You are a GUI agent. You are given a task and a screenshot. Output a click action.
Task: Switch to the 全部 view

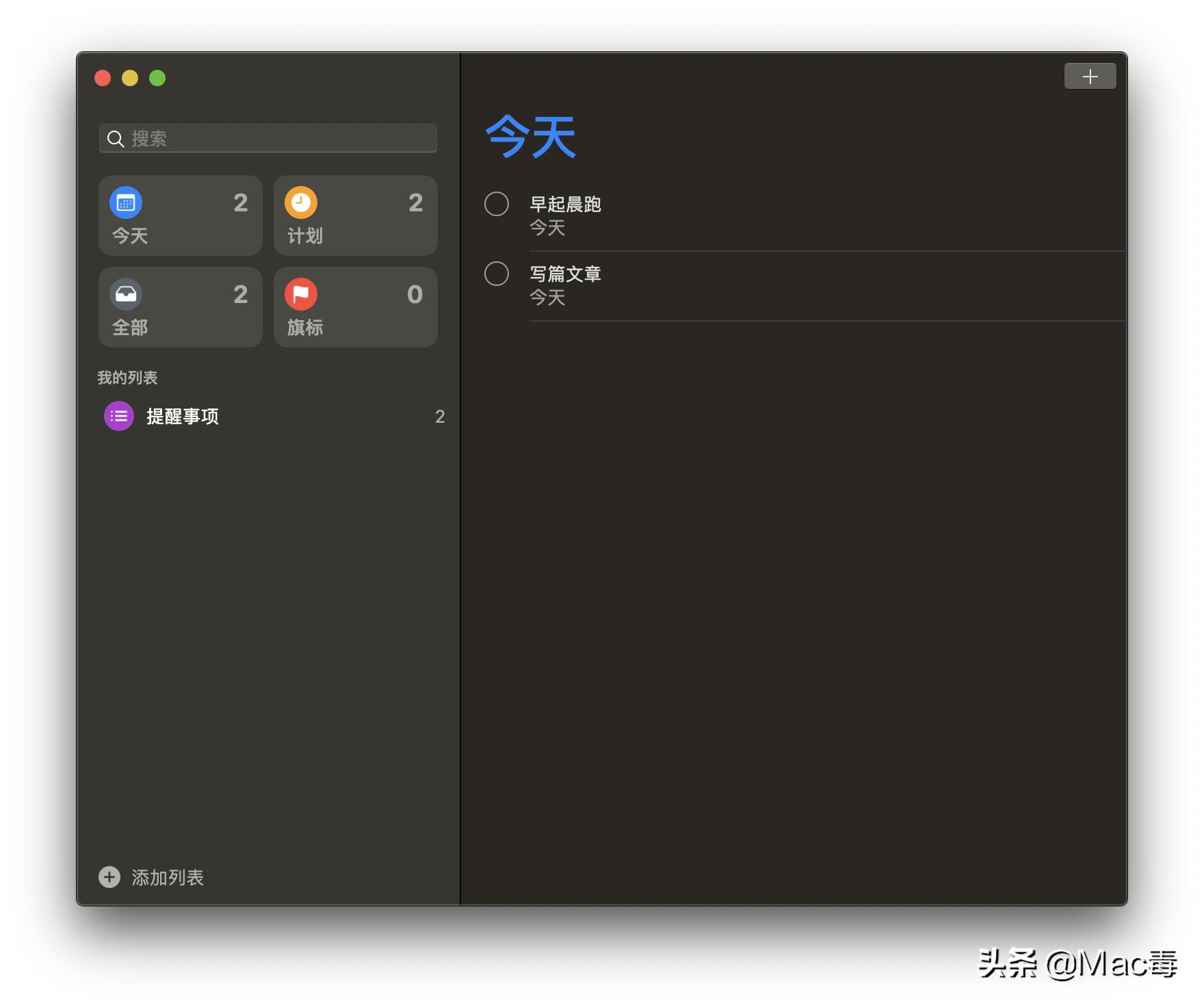[x=180, y=307]
